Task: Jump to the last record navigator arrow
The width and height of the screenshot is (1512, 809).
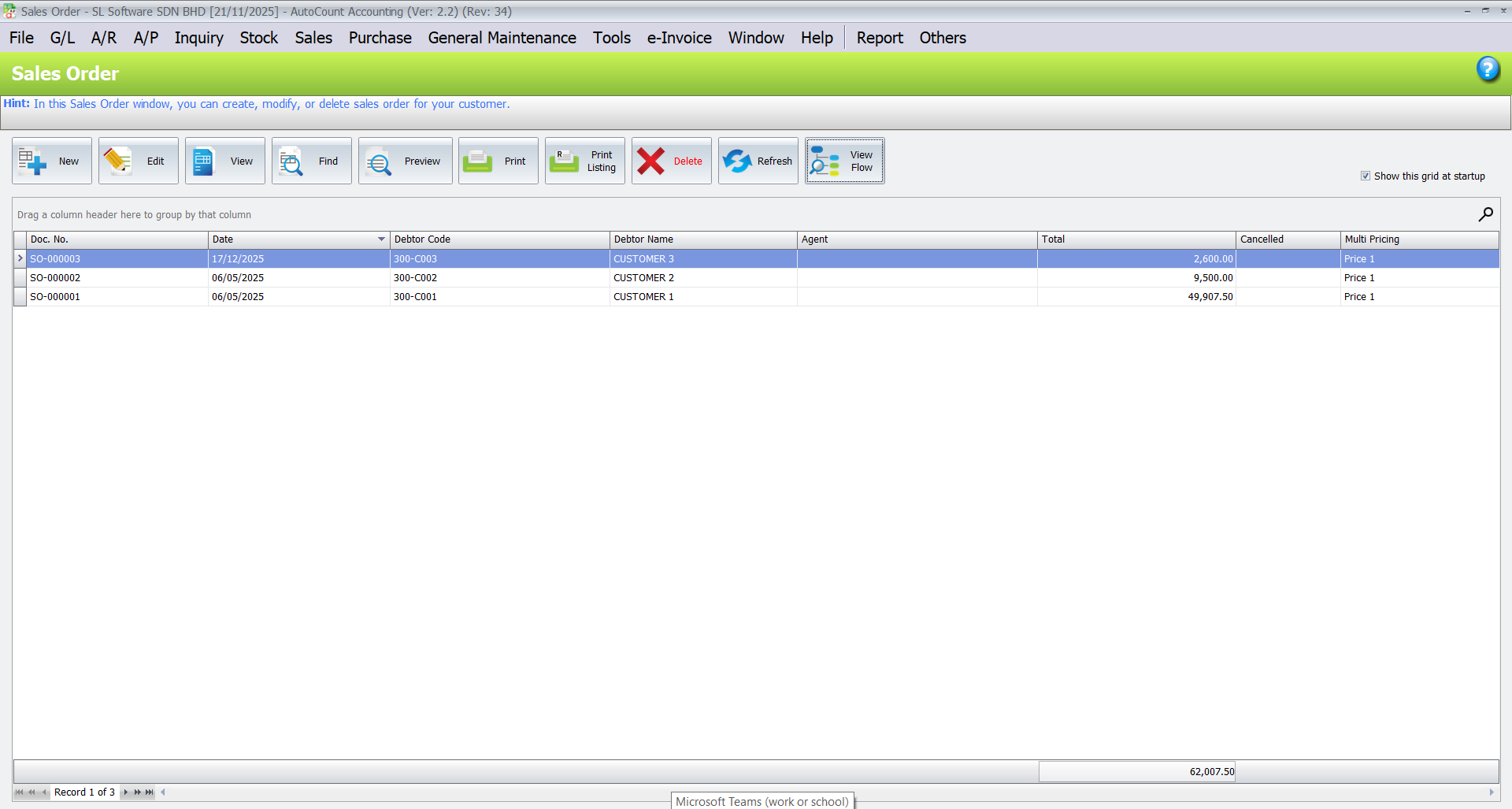Action: coord(149,792)
